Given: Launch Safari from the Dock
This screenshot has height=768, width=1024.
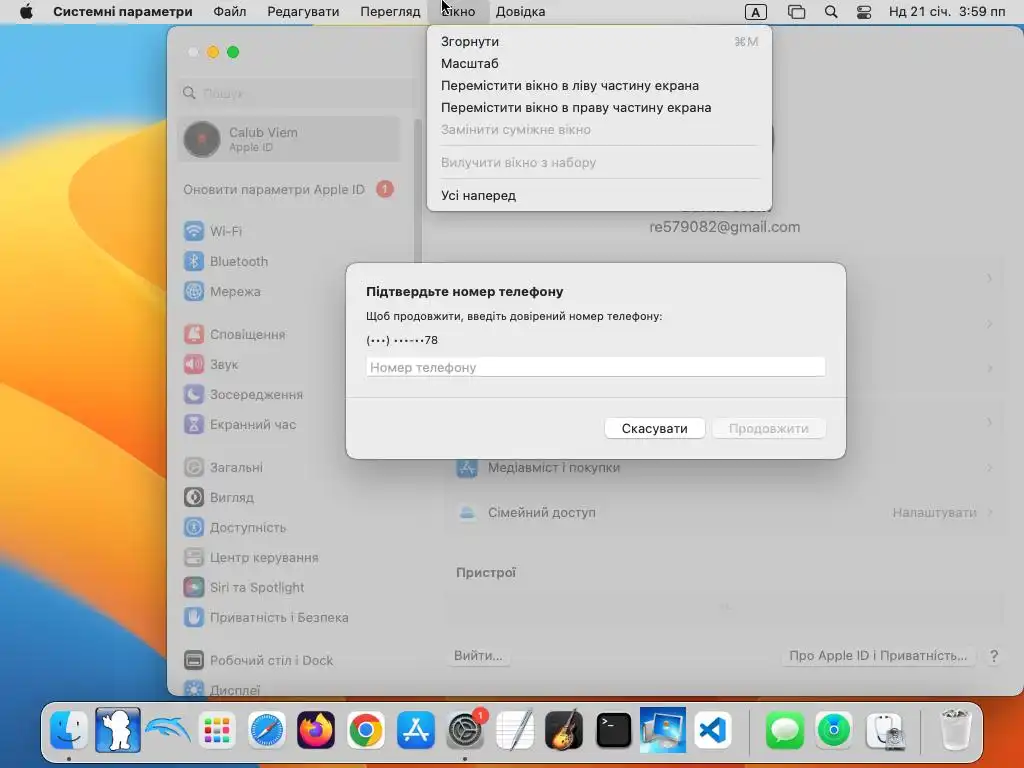Looking at the screenshot, I should pyautogui.click(x=266, y=730).
